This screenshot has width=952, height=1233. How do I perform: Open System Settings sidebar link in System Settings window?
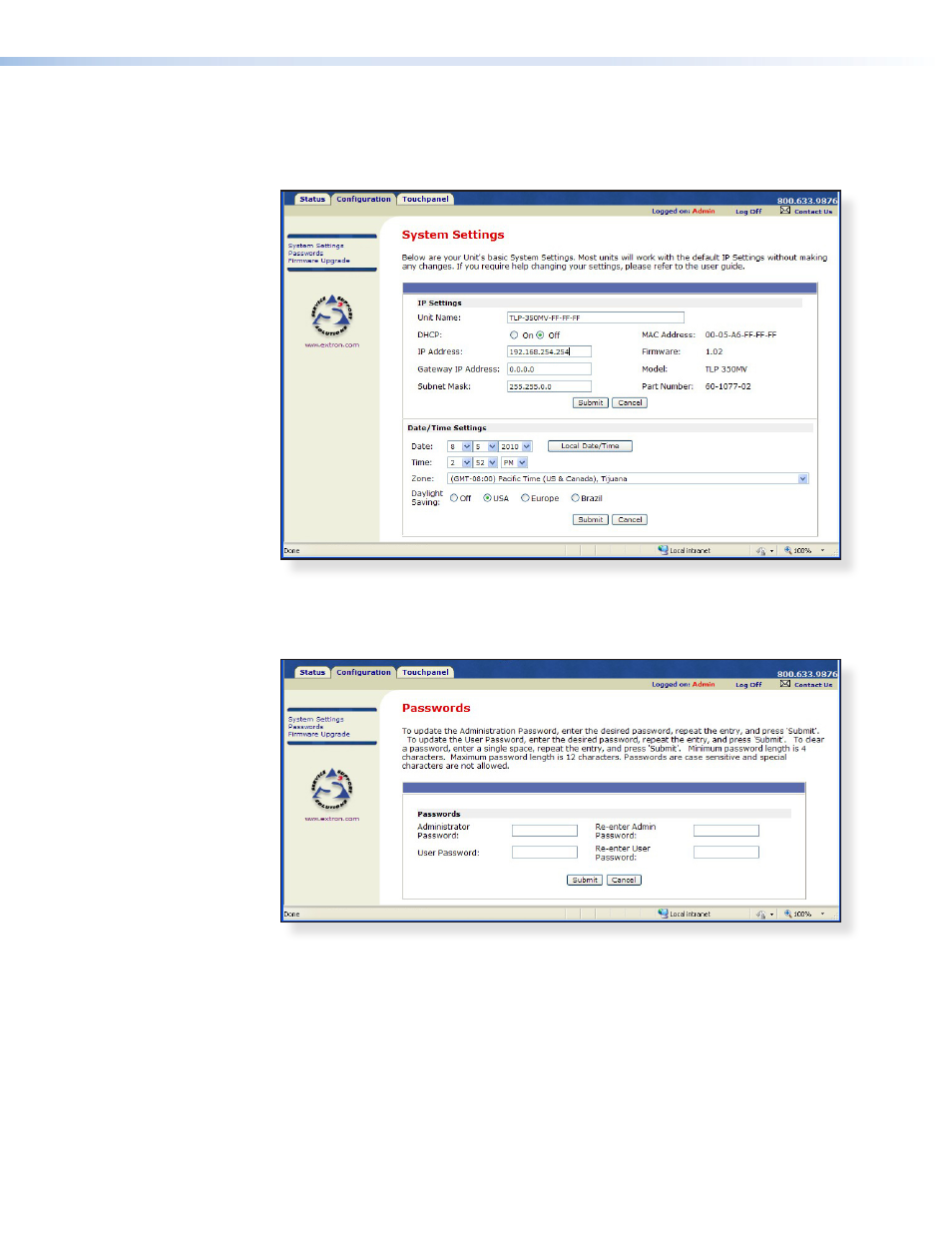316,246
